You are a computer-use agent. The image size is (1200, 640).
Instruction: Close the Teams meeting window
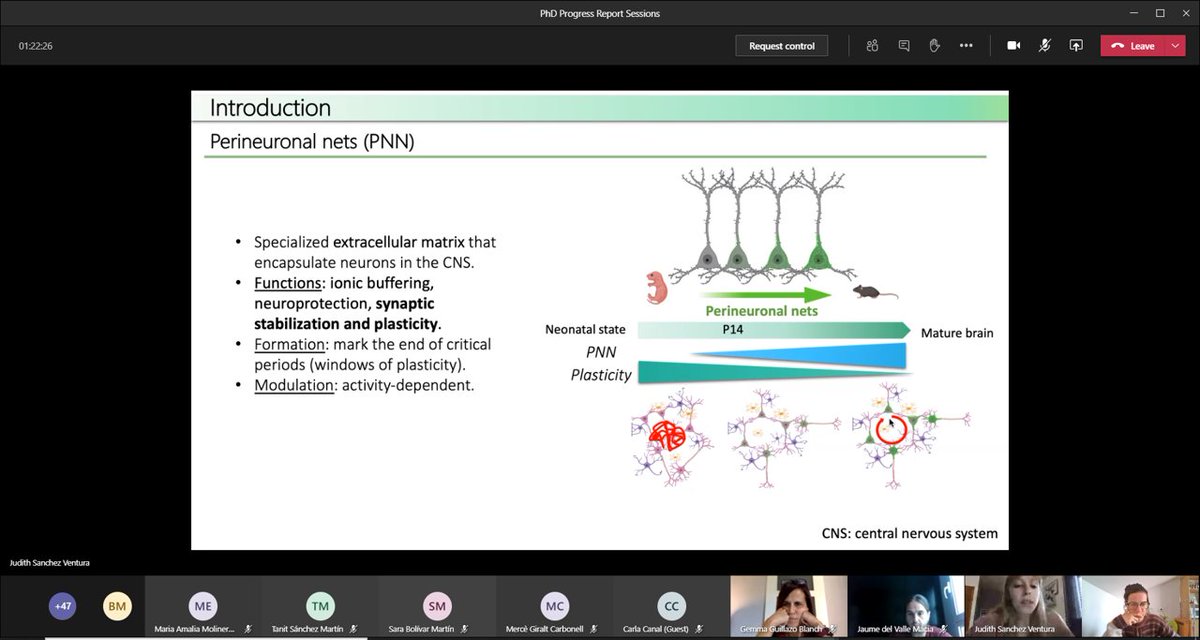click(x=1185, y=13)
